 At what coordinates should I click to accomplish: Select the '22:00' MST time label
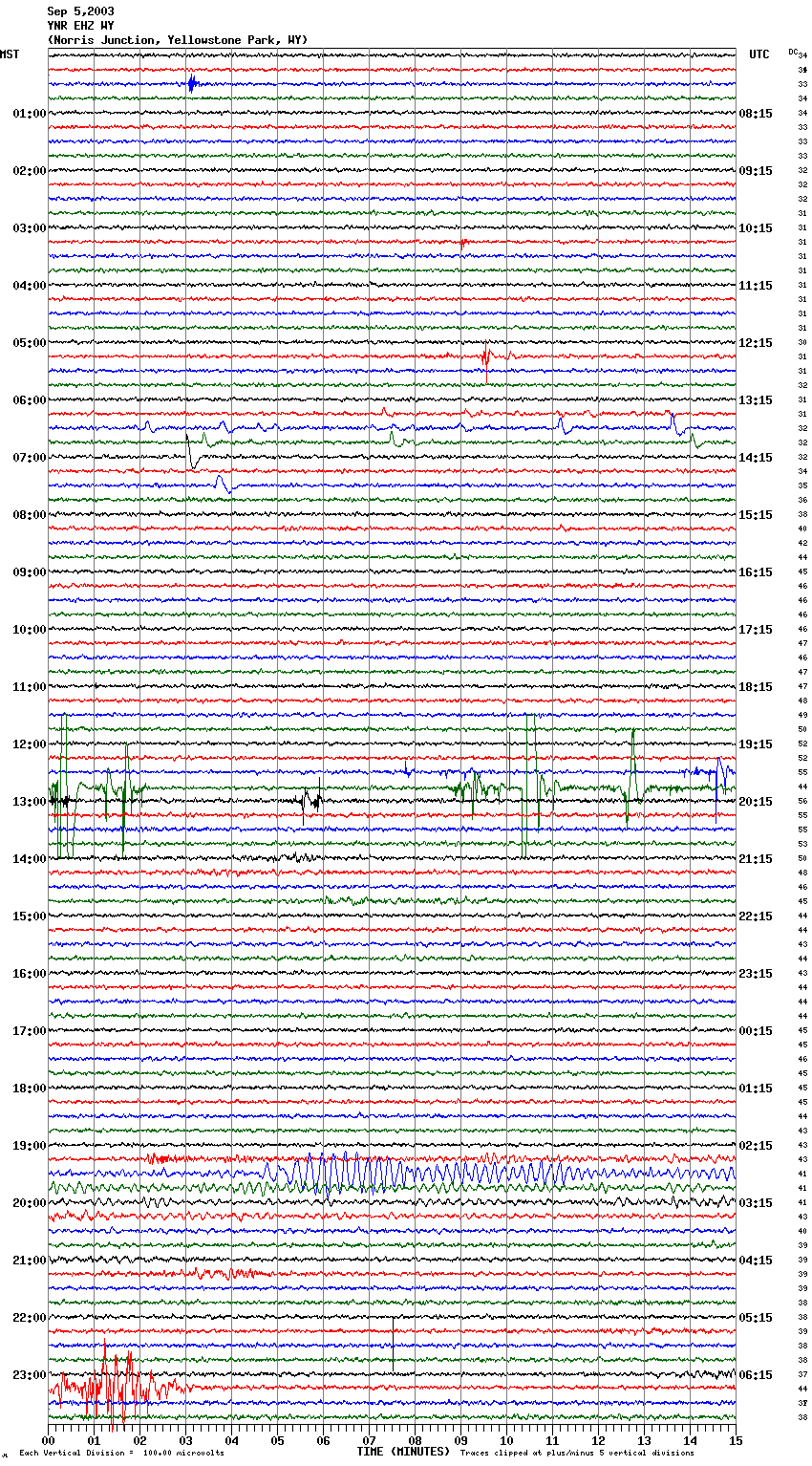pos(30,1318)
